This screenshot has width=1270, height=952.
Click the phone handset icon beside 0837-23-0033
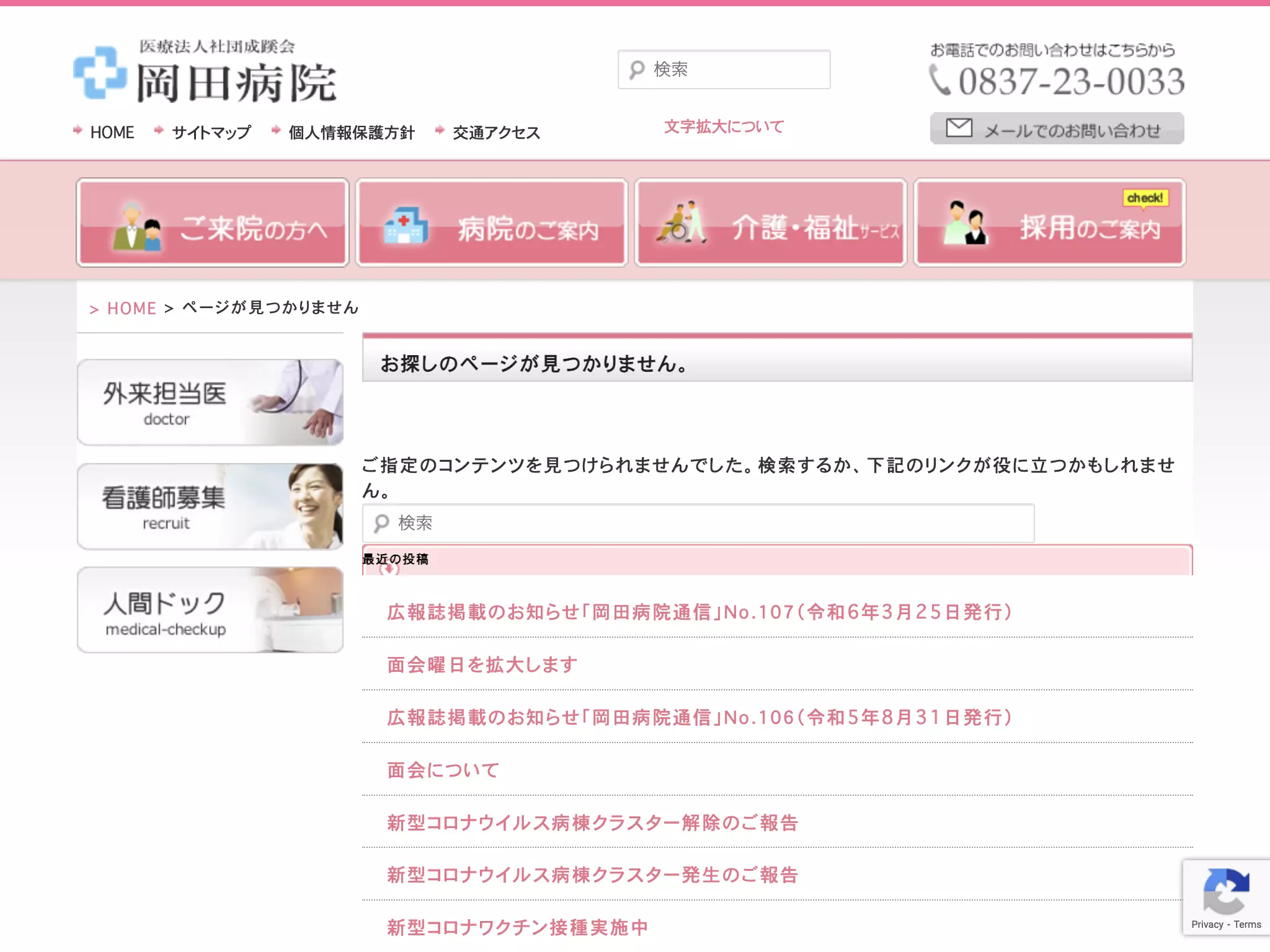(940, 81)
